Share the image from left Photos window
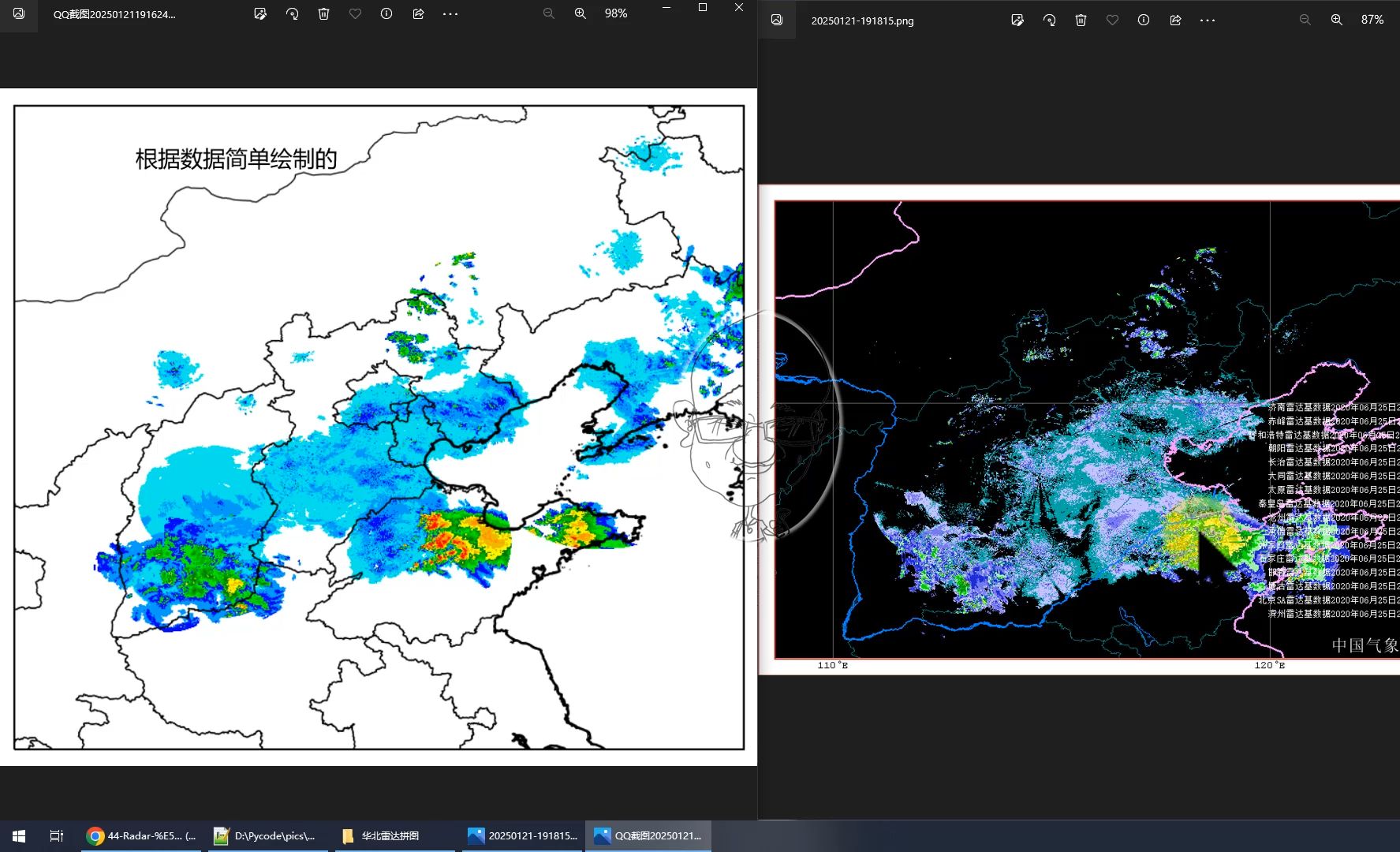The image size is (1400, 852). pyautogui.click(x=418, y=13)
